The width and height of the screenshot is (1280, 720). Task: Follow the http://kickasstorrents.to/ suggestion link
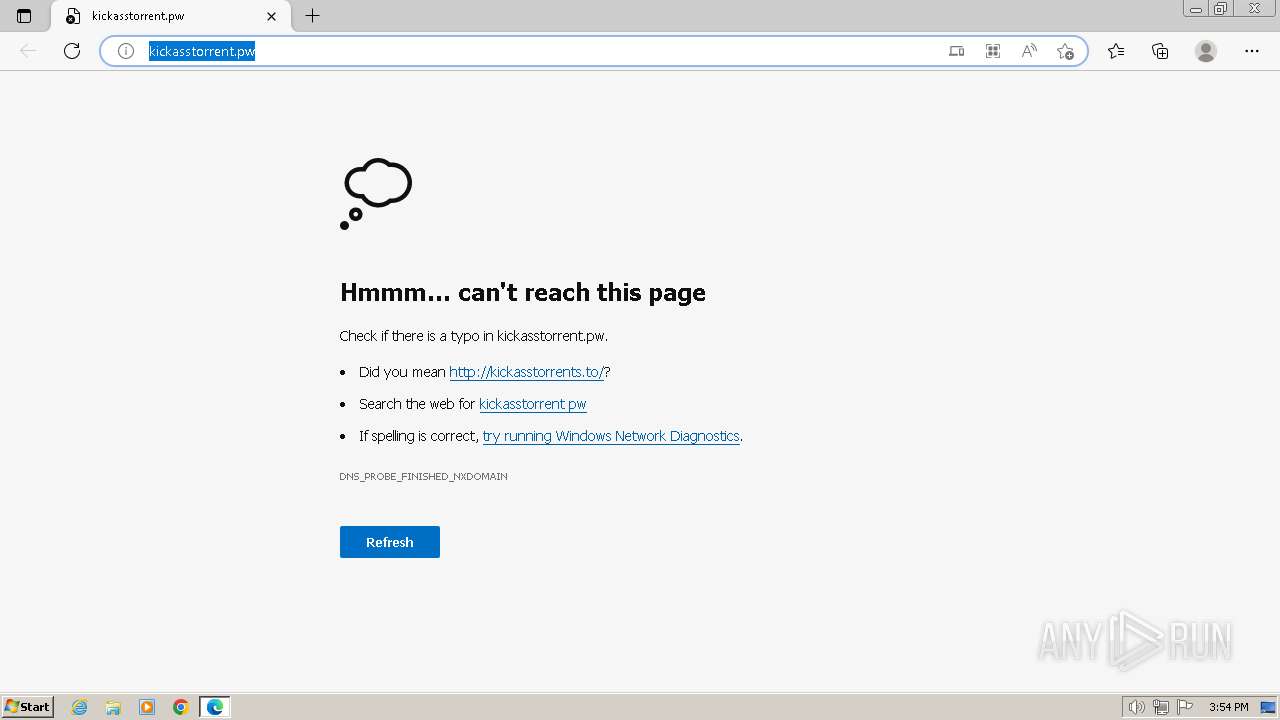[526, 372]
